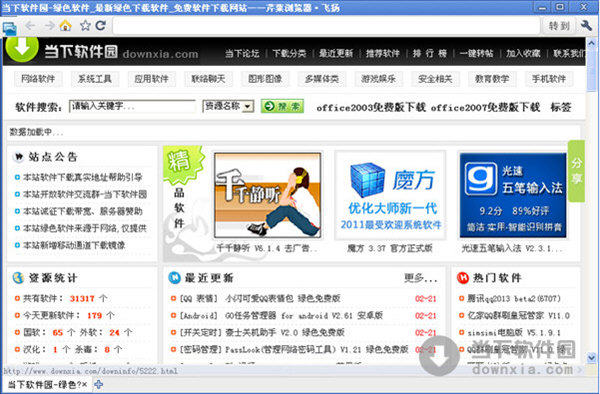600x394 pixels.
Task: Open notice 本站绿色软件来源于网络
Action: (85, 228)
